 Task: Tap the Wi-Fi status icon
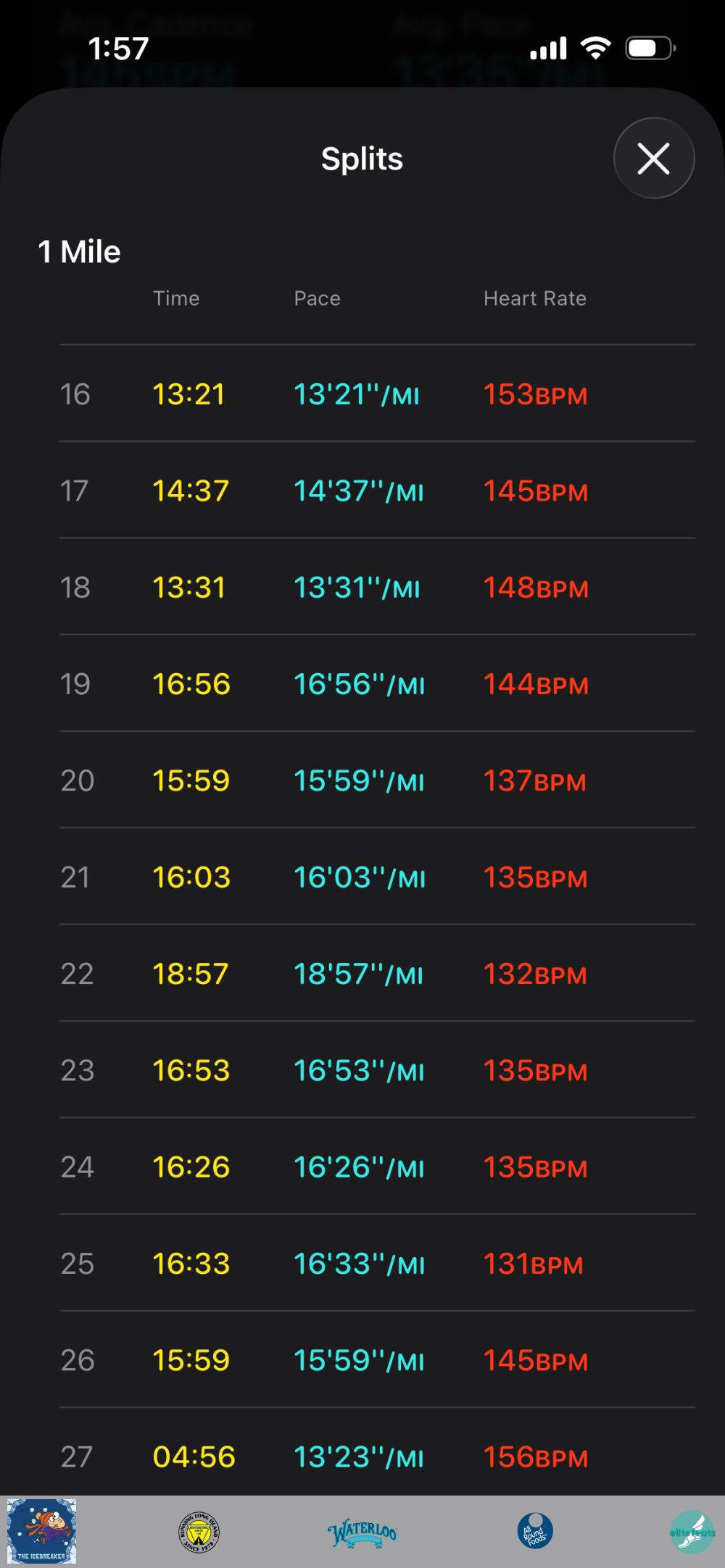pos(595,49)
